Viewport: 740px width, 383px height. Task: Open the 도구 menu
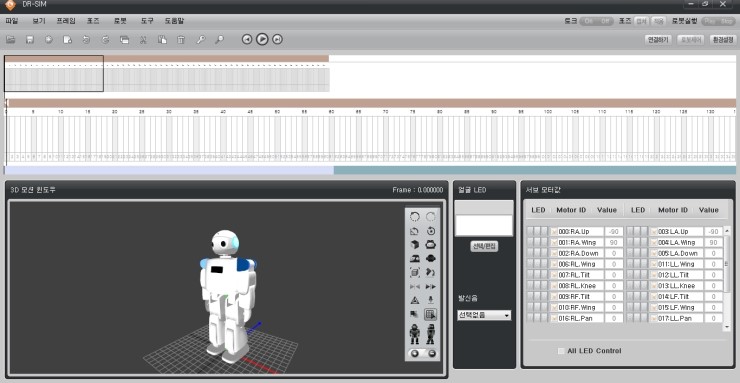tap(147, 21)
